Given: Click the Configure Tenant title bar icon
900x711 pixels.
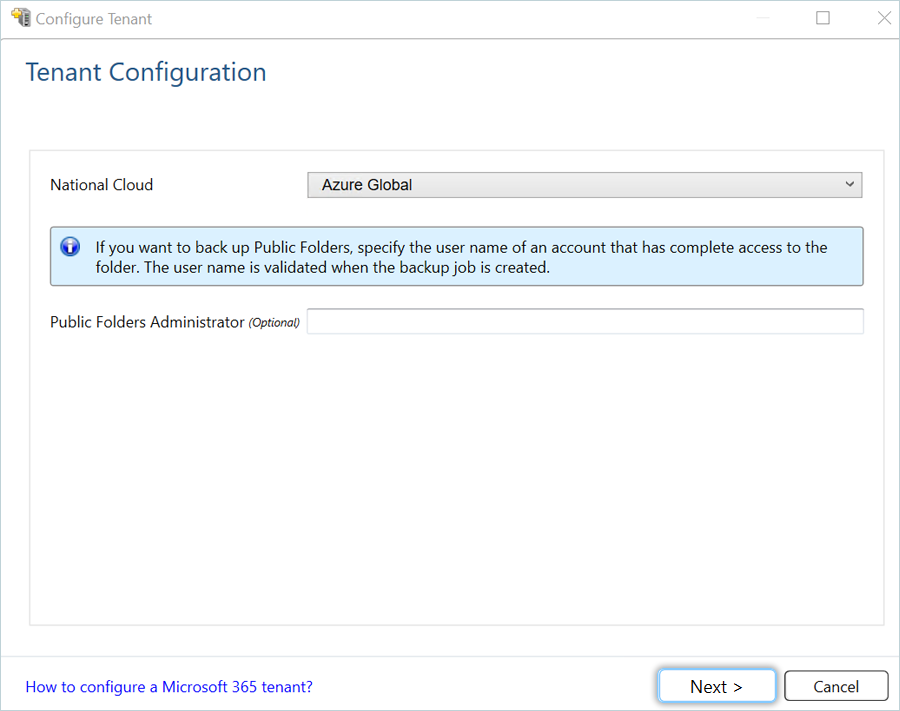Looking at the screenshot, I should 20,18.
